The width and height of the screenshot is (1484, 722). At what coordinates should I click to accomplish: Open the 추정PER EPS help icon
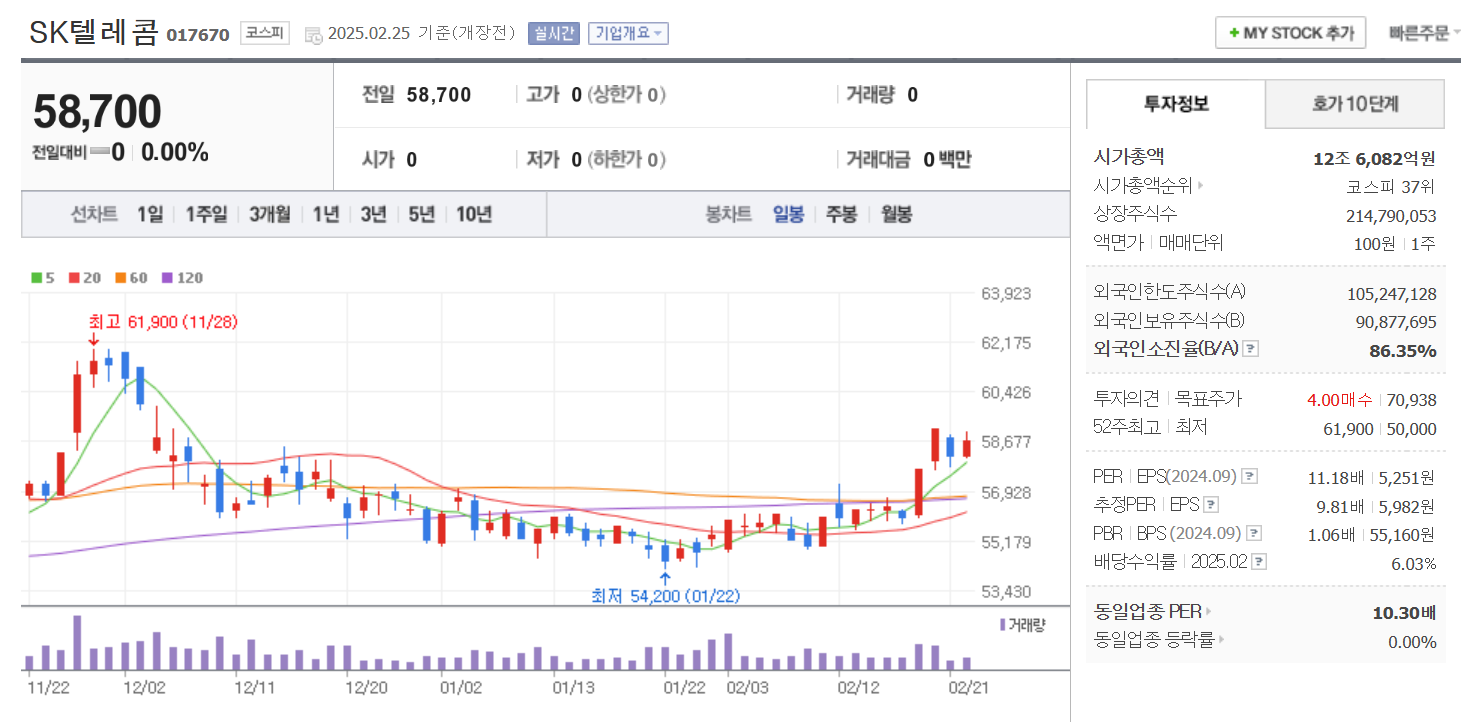(x=1211, y=505)
